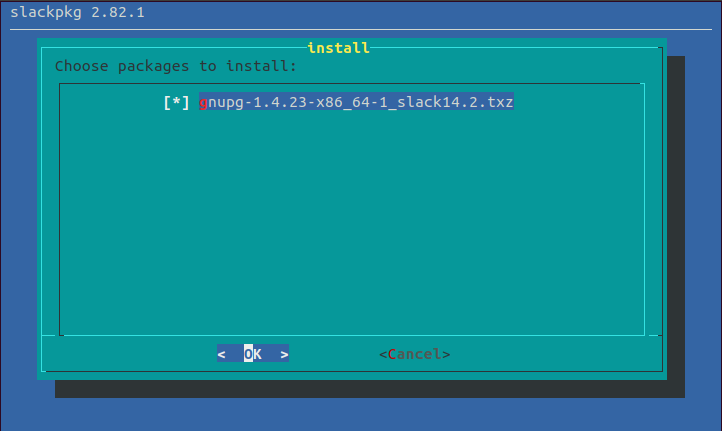
Task: Select the gnupg-1.4.23-x86_64-1_slack14.2.txz entry
Action: tap(356, 102)
